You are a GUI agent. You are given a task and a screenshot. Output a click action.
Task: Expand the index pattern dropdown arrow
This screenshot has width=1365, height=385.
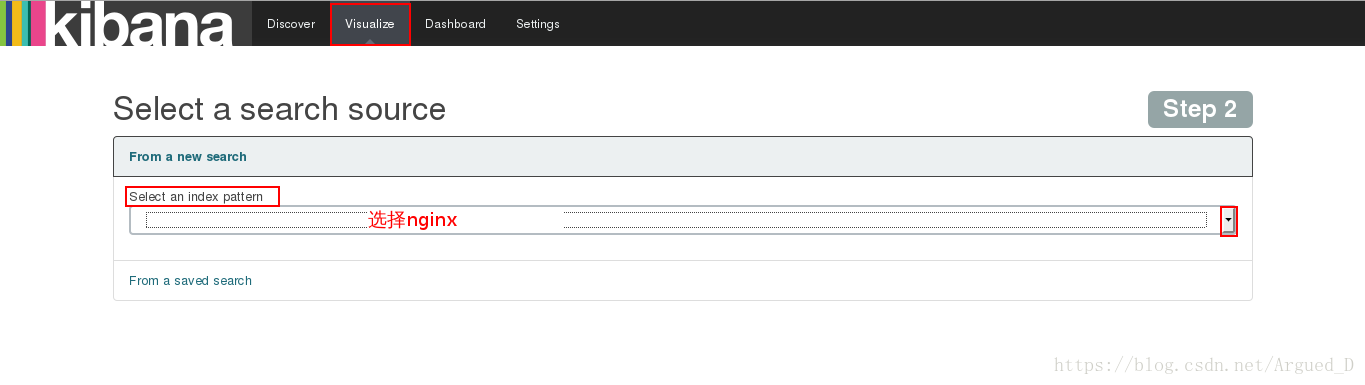(1228, 220)
